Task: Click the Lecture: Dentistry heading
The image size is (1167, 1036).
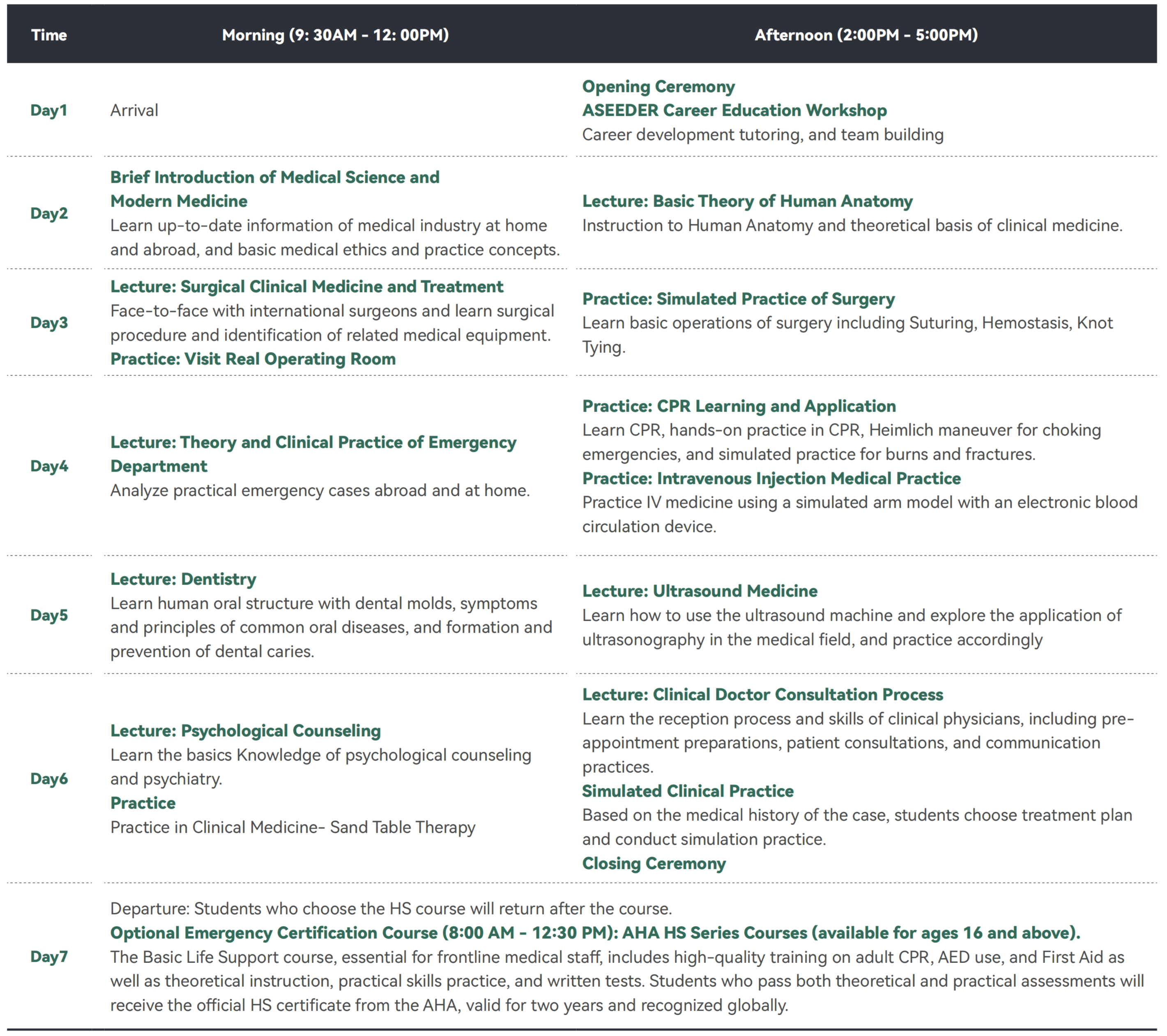Action: 183,579
